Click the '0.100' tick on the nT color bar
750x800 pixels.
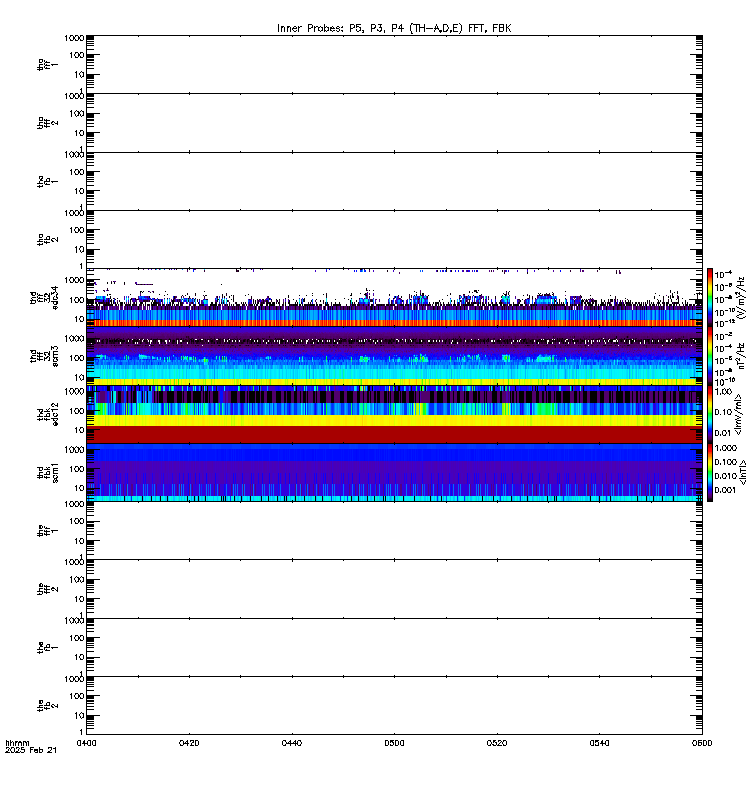[726, 462]
